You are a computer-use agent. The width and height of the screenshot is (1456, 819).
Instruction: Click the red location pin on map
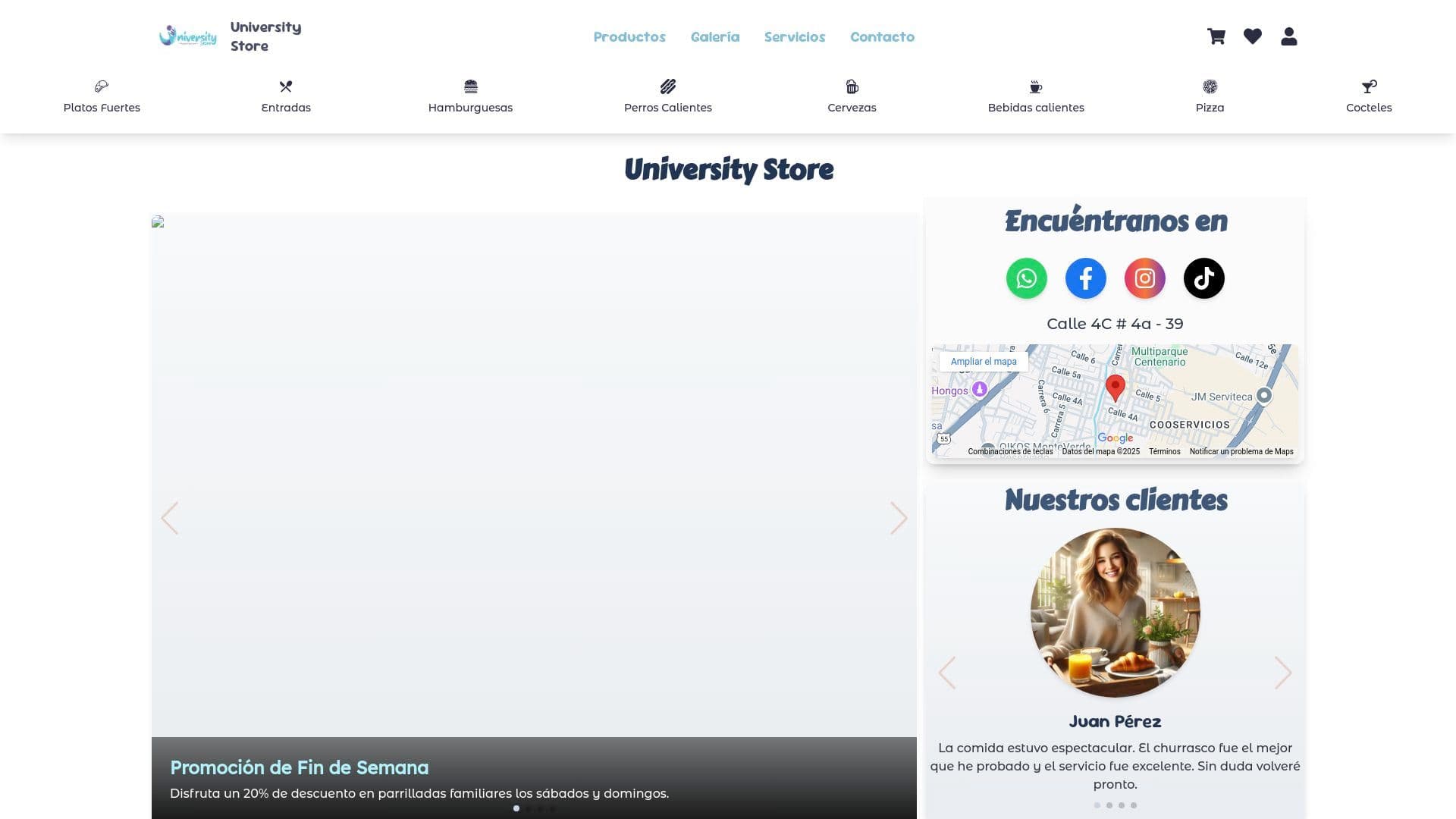point(1115,388)
